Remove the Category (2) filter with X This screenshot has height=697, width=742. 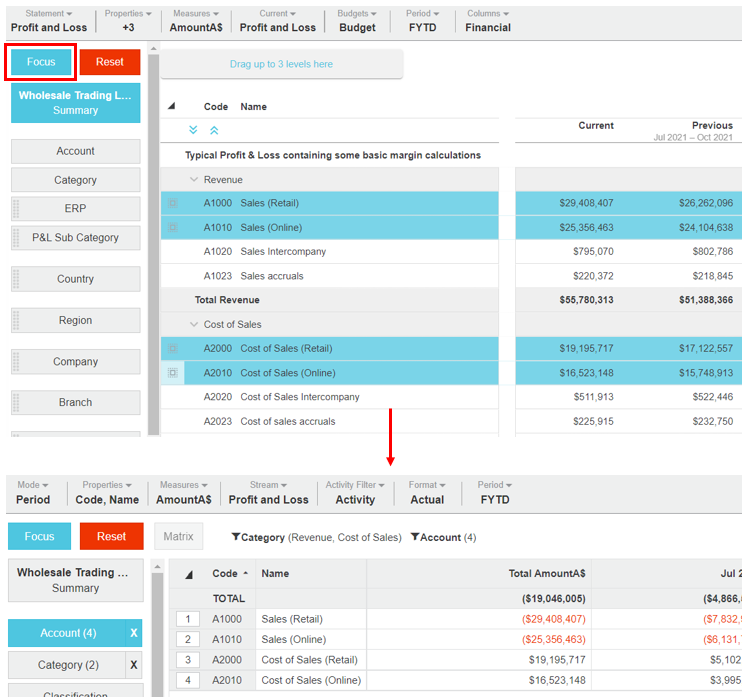click(x=133, y=665)
